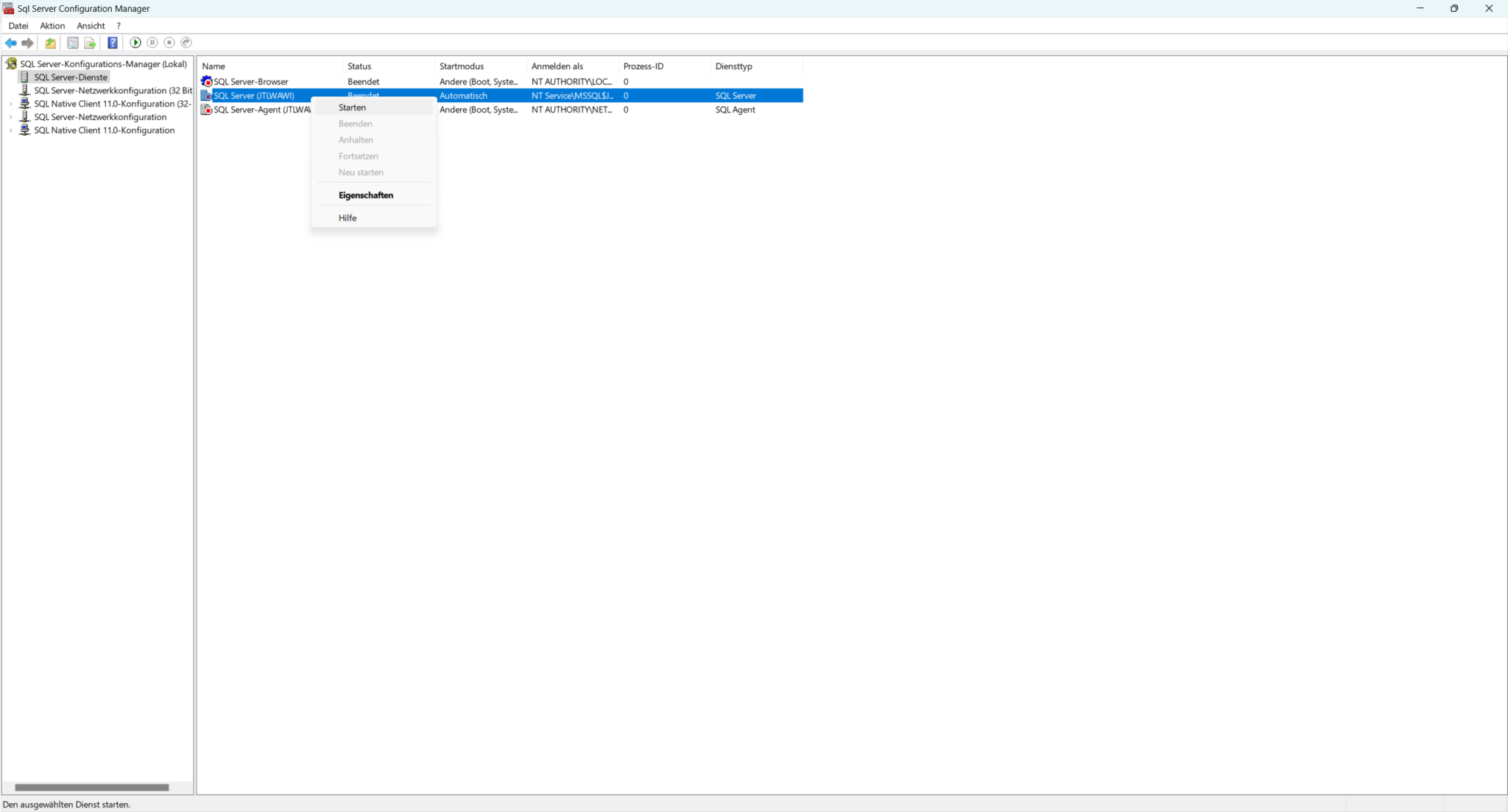Viewport: 1508px width, 812px height.
Task: Select SQL Native Client 11.0-Konfiguration (32- item
Action: (x=113, y=104)
